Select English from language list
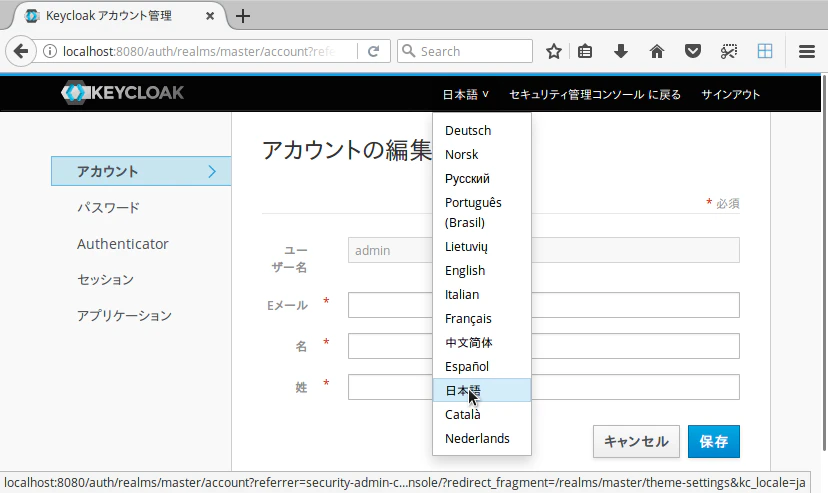This screenshot has height=493, width=828. [x=482, y=271]
